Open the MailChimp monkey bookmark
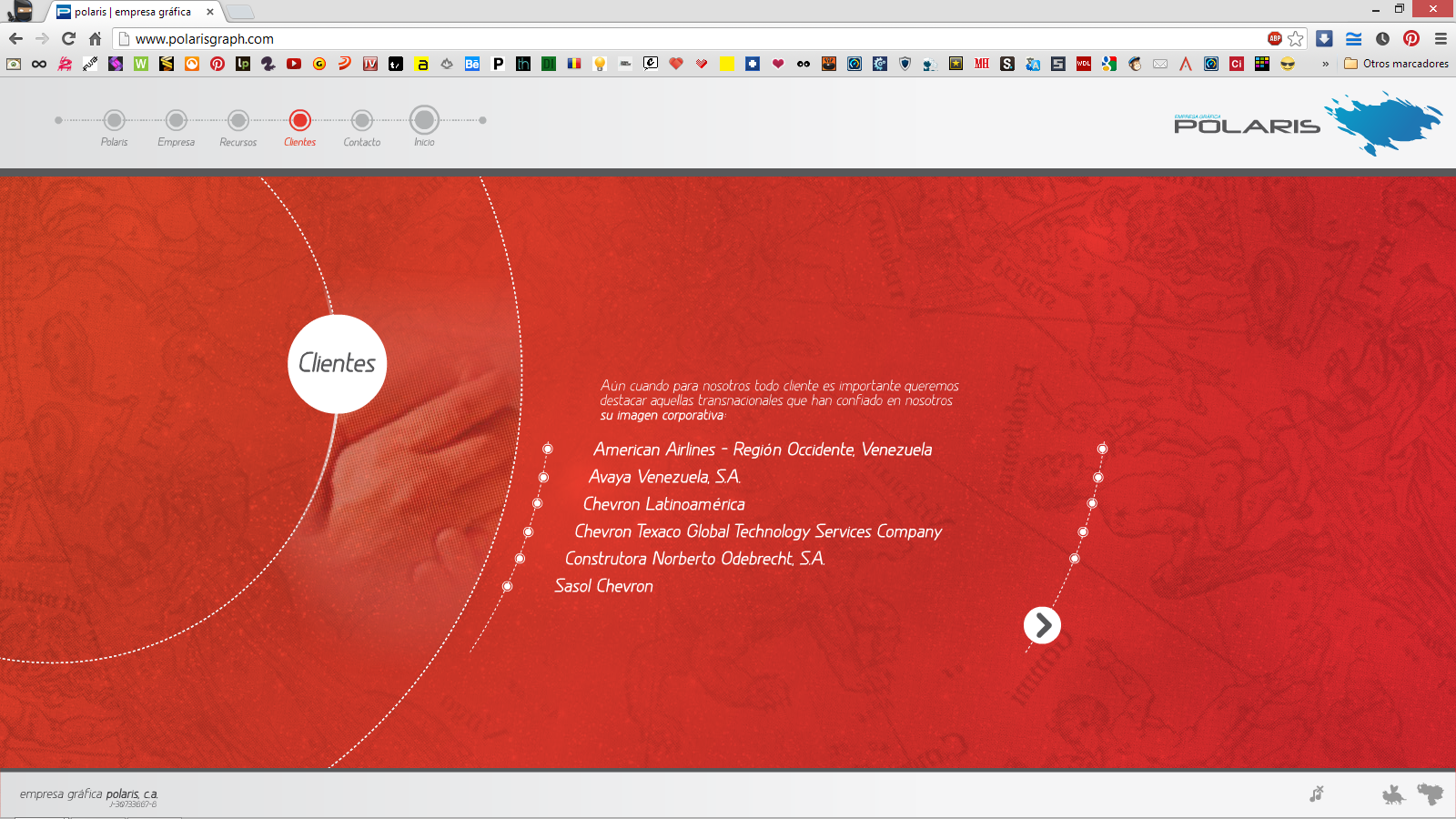 (x=1135, y=64)
